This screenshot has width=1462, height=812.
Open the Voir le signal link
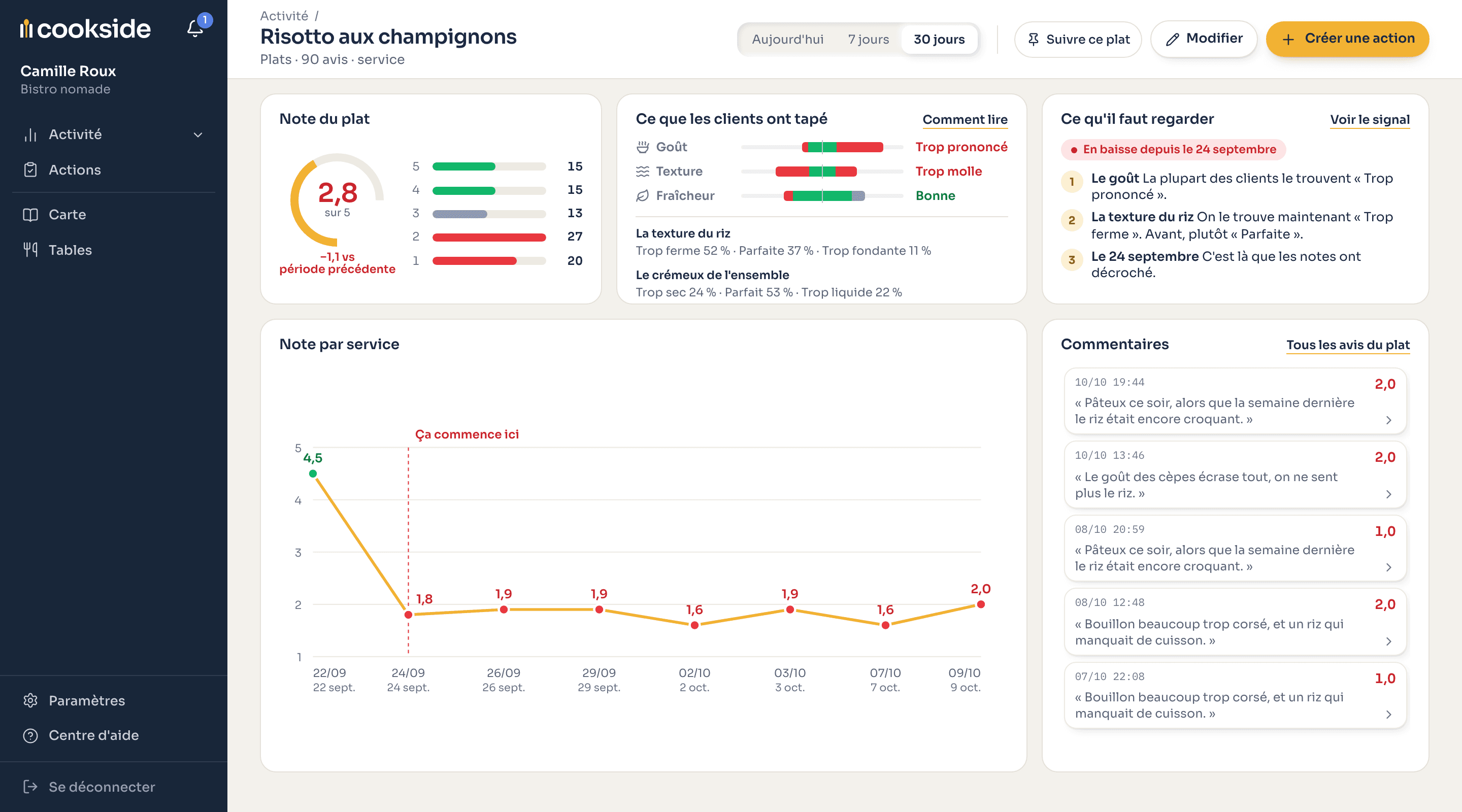coord(1370,120)
